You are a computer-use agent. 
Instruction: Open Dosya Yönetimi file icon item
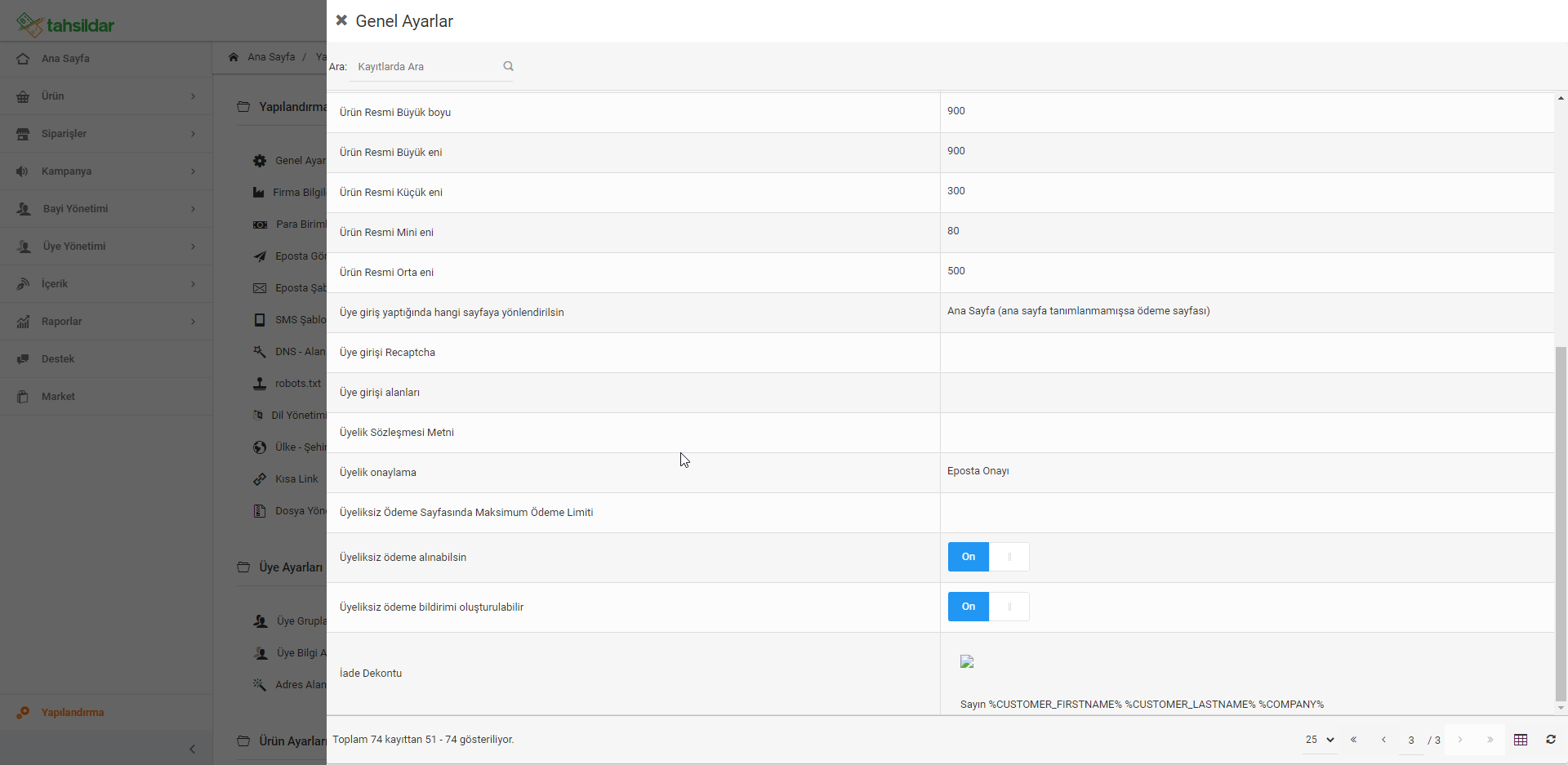(290, 511)
